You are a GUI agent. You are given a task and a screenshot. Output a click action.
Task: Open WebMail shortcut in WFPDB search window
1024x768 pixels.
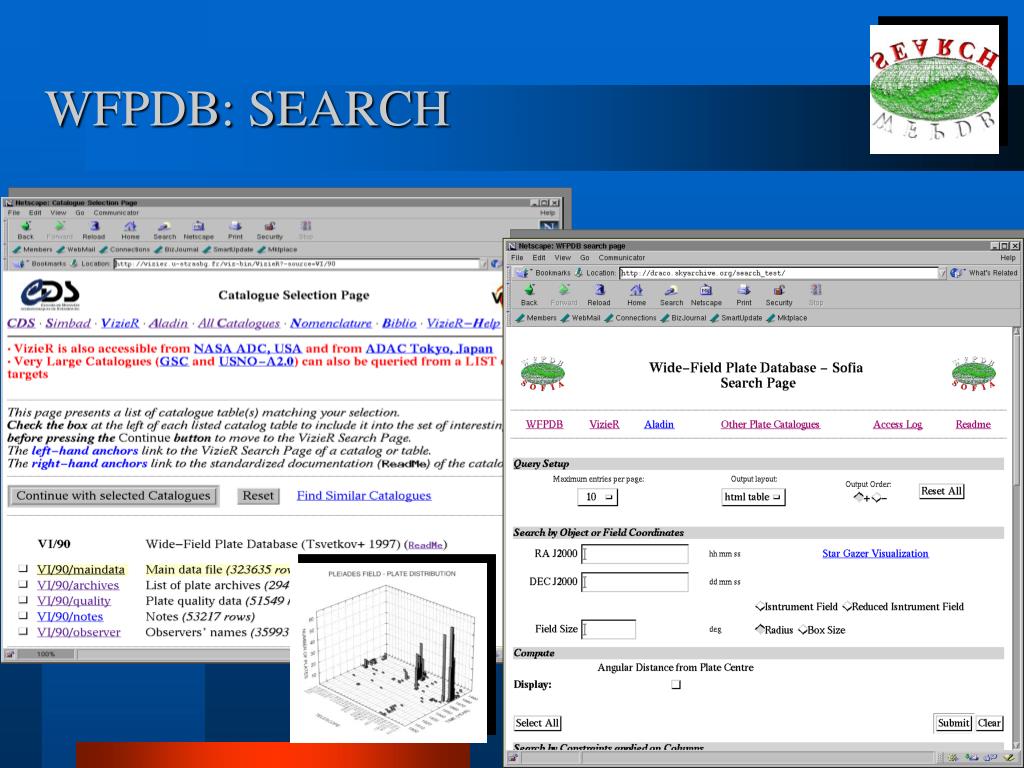click(581, 318)
